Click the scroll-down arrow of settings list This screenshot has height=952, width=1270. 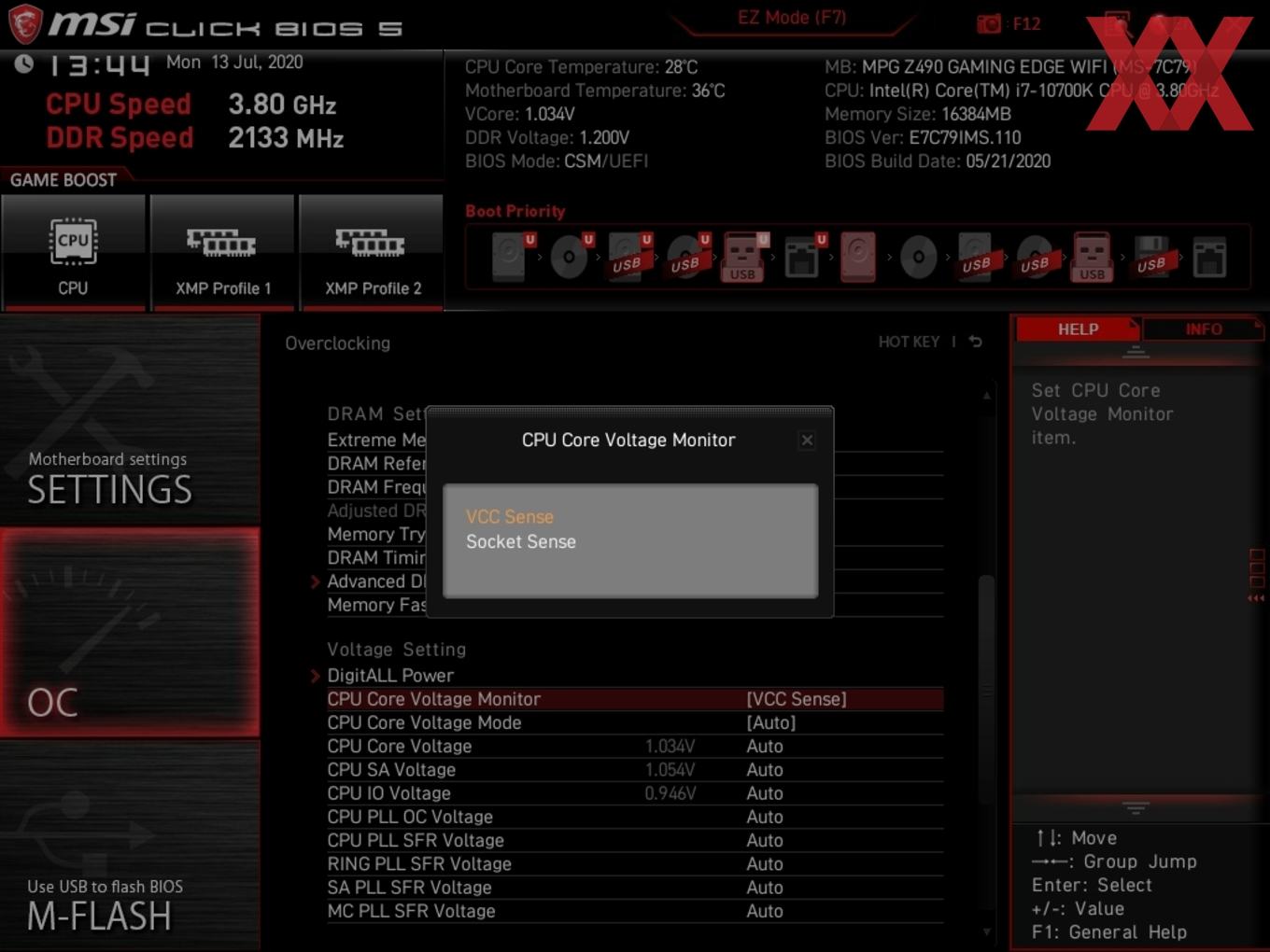pyautogui.click(x=987, y=931)
